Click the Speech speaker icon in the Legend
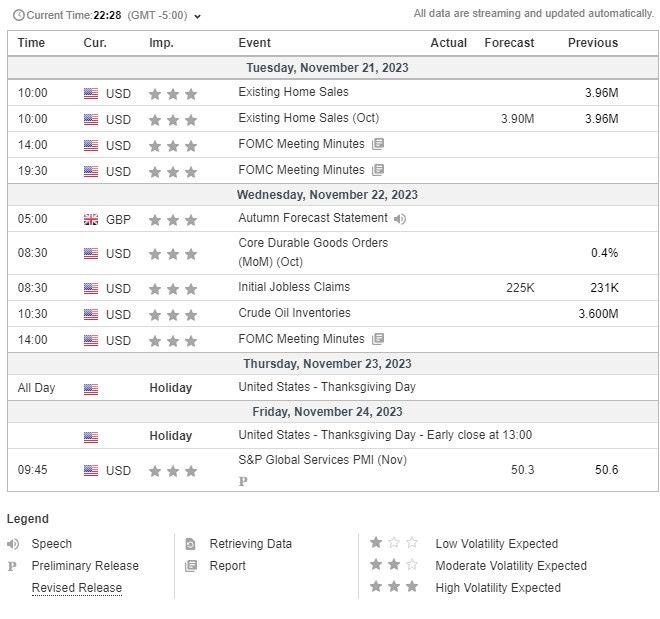The height and width of the screenshot is (619, 660). click(13, 544)
